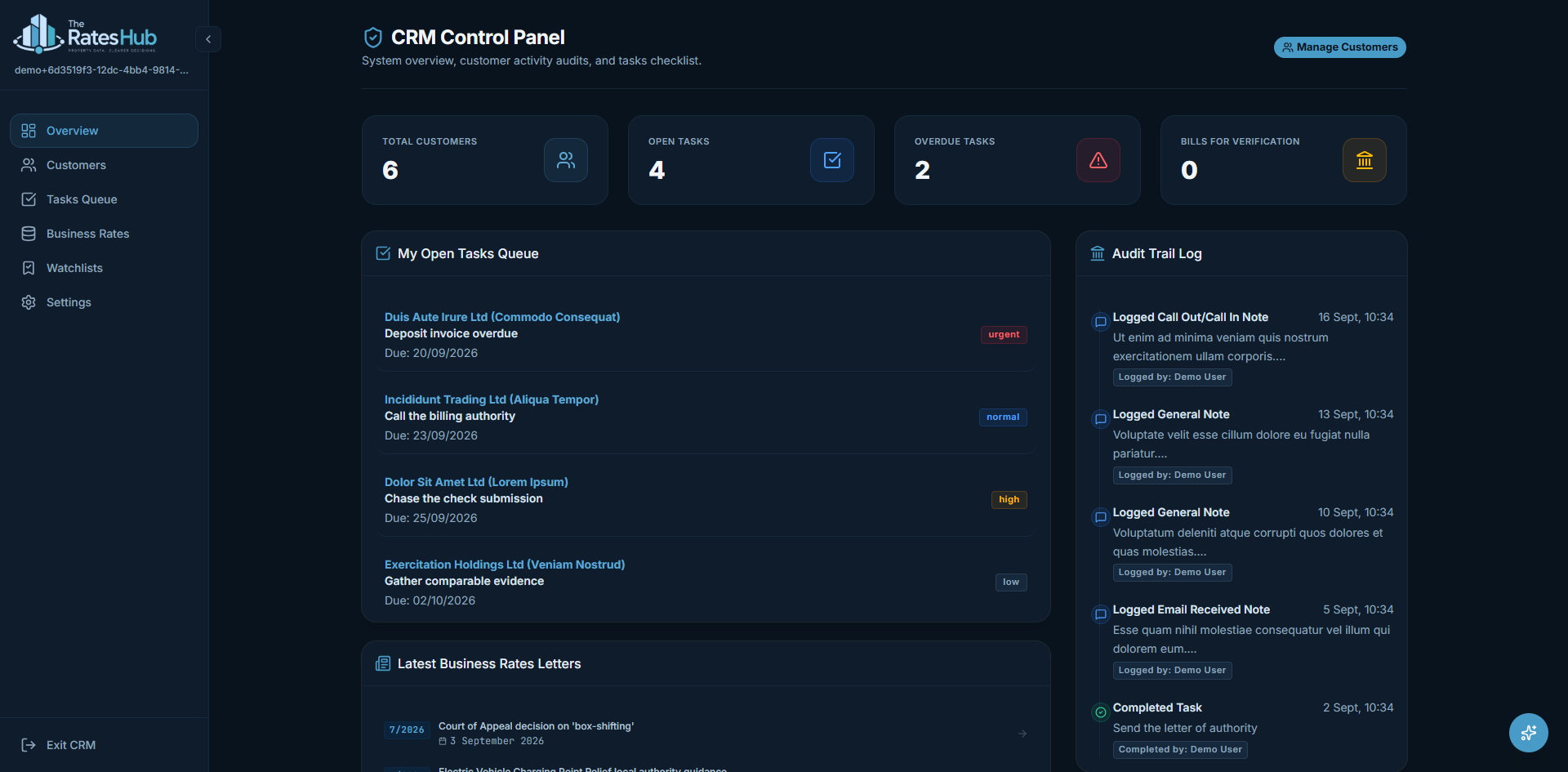This screenshot has height=772, width=1568.
Task: Click the 7/2026 letter tag
Action: tap(407, 730)
